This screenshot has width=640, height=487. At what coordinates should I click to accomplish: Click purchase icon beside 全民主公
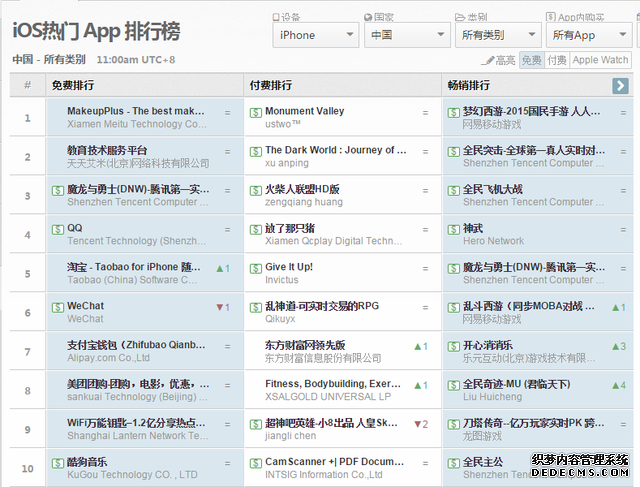point(453,463)
